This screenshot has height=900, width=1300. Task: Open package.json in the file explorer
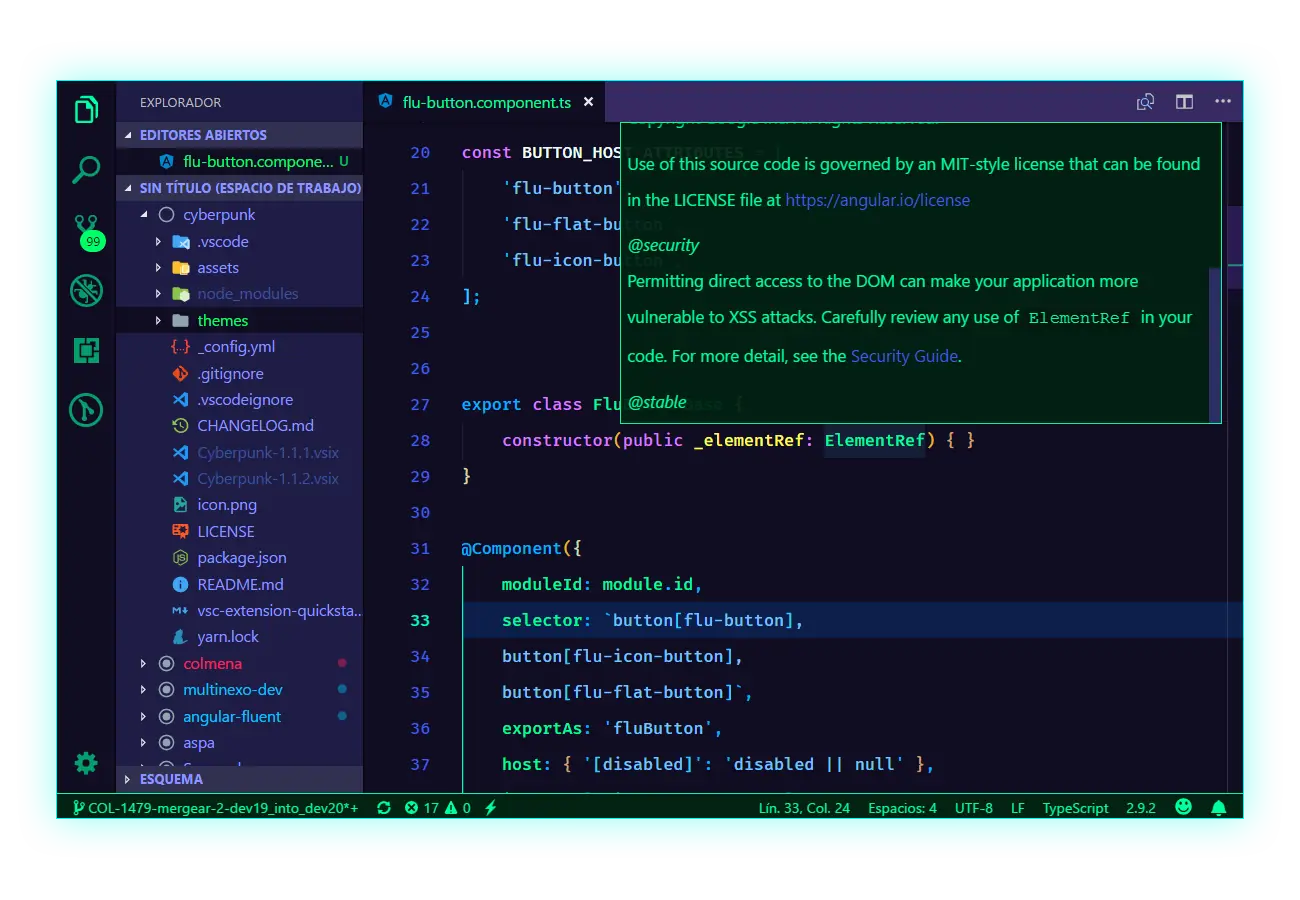[x=241, y=558]
